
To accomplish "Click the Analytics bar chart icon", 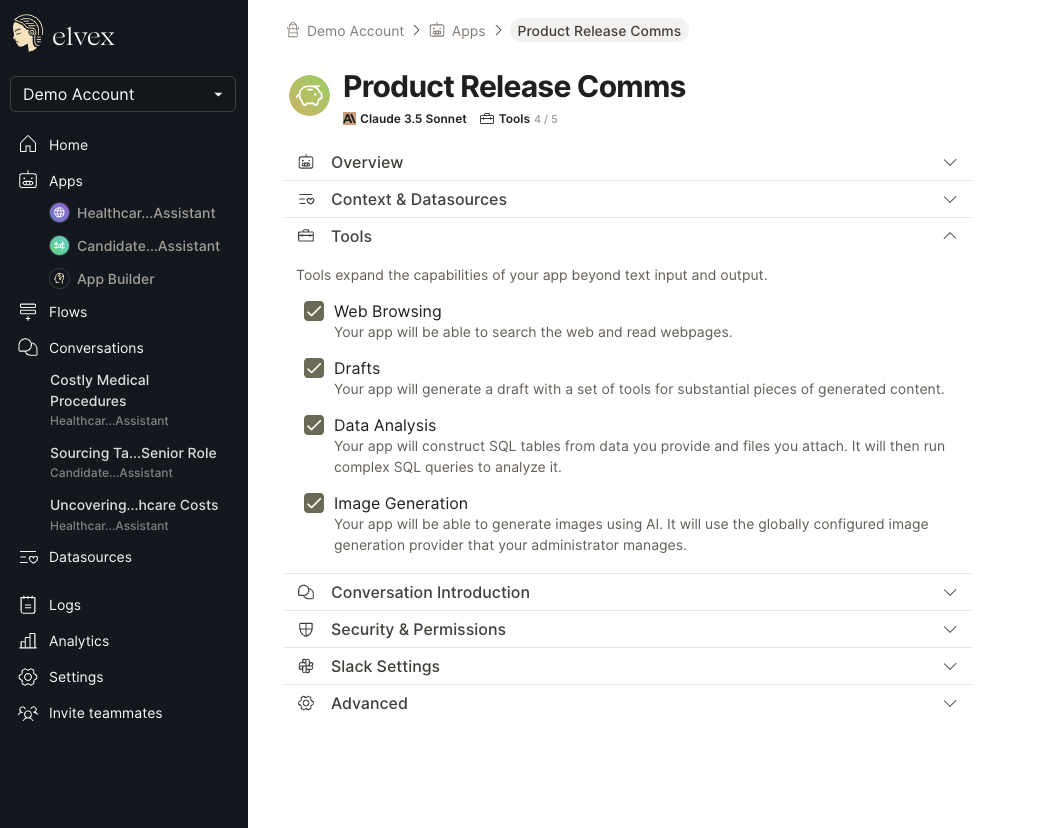I will (28, 641).
